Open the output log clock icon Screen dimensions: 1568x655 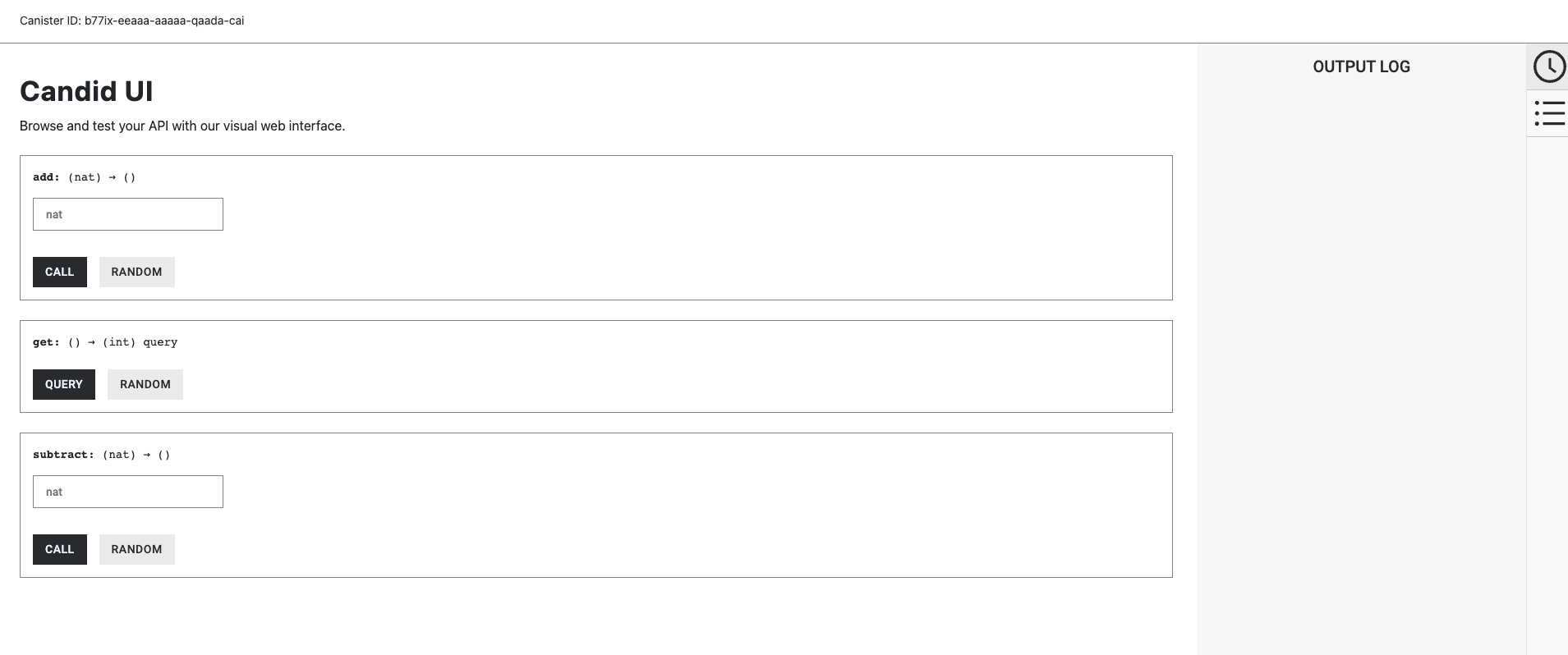click(1548, 66)
